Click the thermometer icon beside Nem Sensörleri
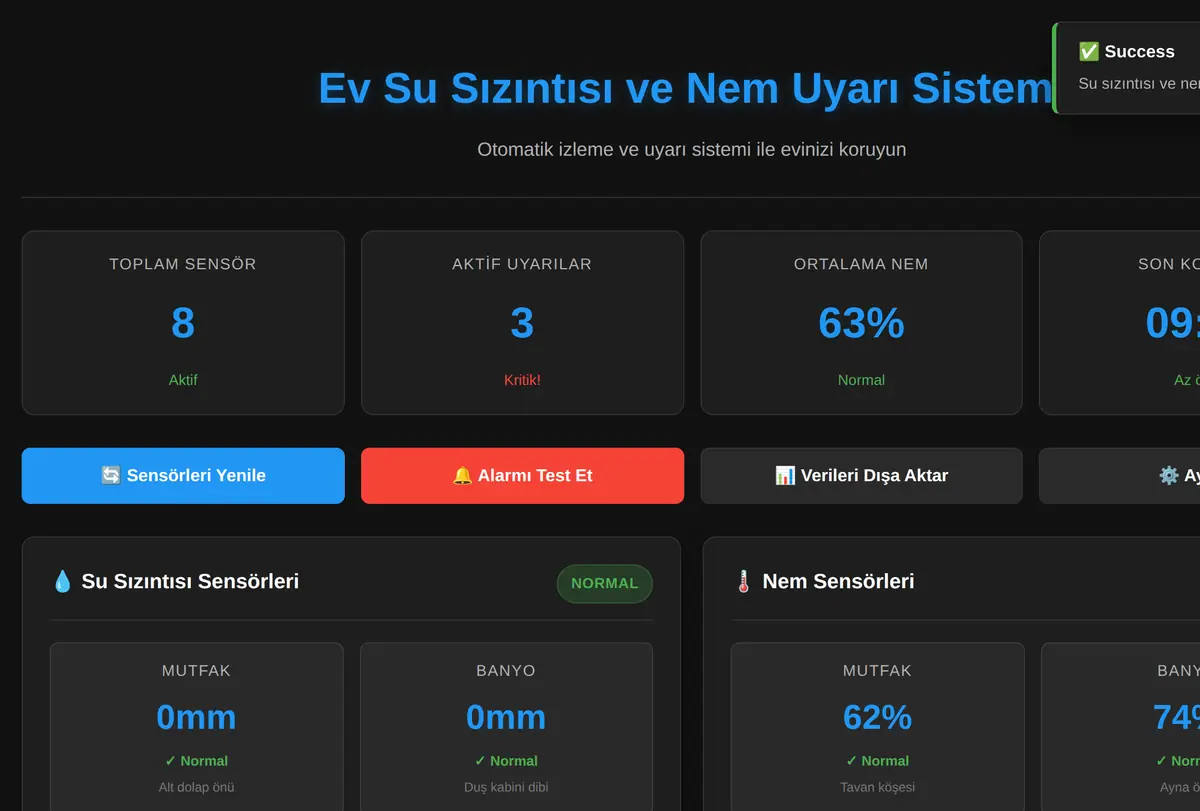1200x811 pixels. [743, 581]
